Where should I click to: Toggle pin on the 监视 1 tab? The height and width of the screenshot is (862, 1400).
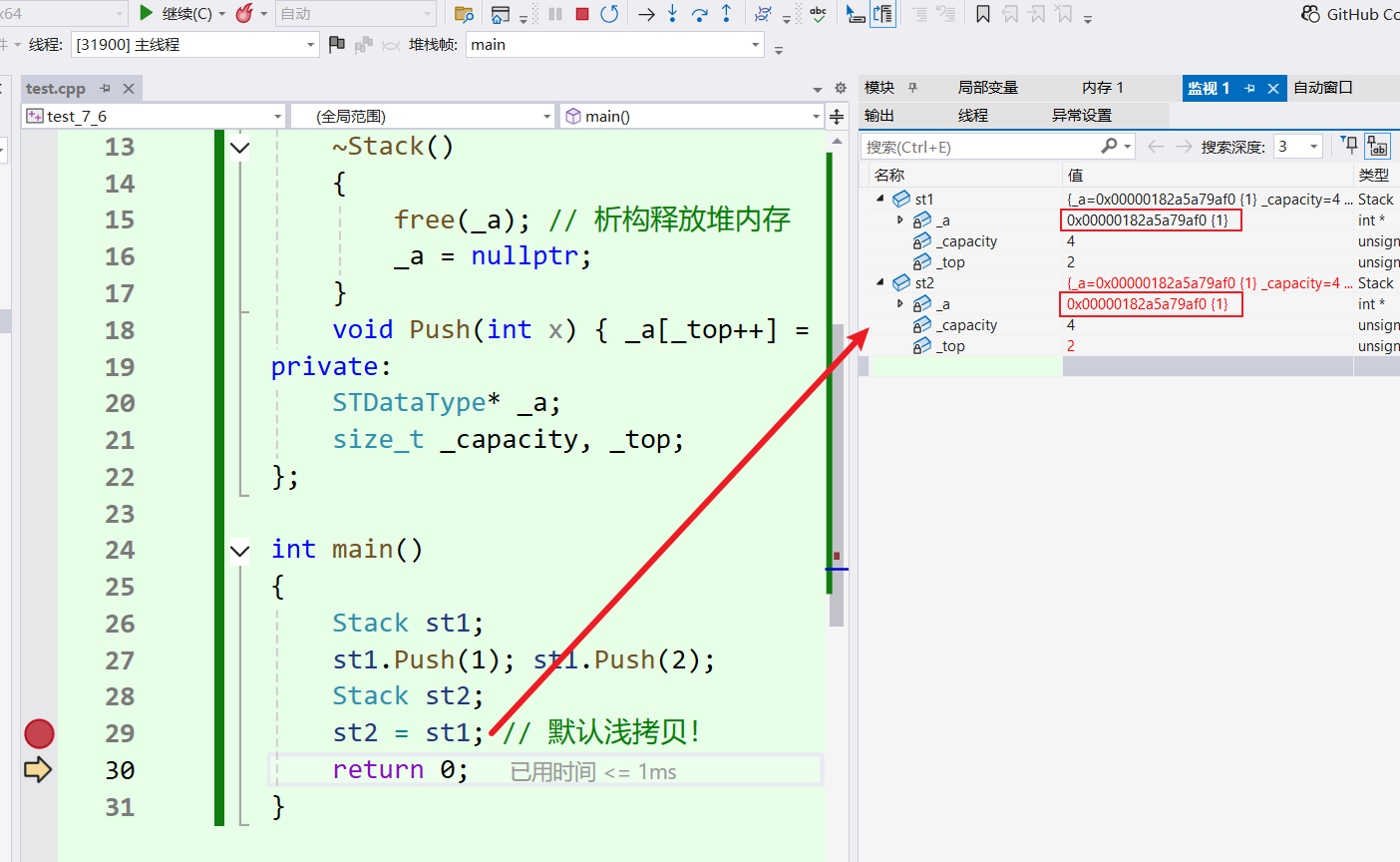click(1249, 89)
